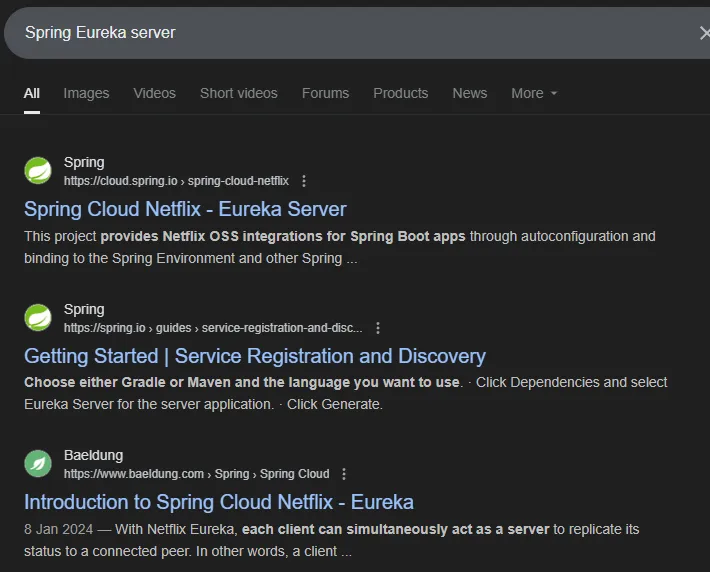The image size is (710, 572).
Task: Click the Baeldung leaf favicon
Action: click(38, 464)
